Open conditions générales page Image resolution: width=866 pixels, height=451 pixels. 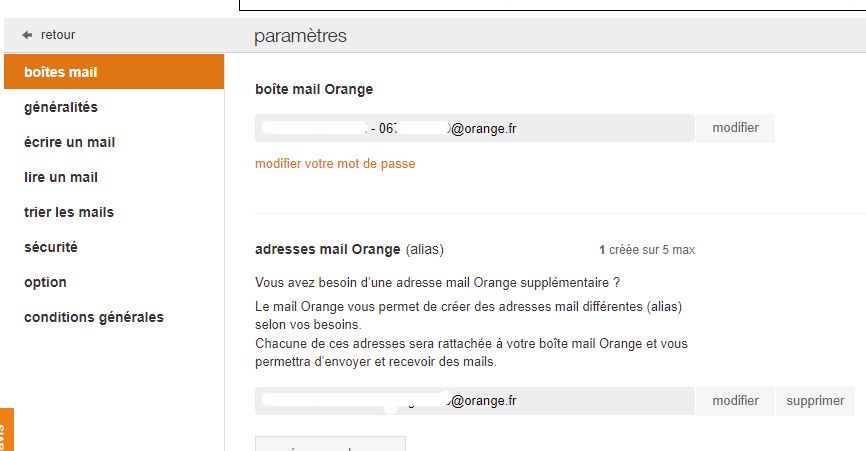(93, 317)
